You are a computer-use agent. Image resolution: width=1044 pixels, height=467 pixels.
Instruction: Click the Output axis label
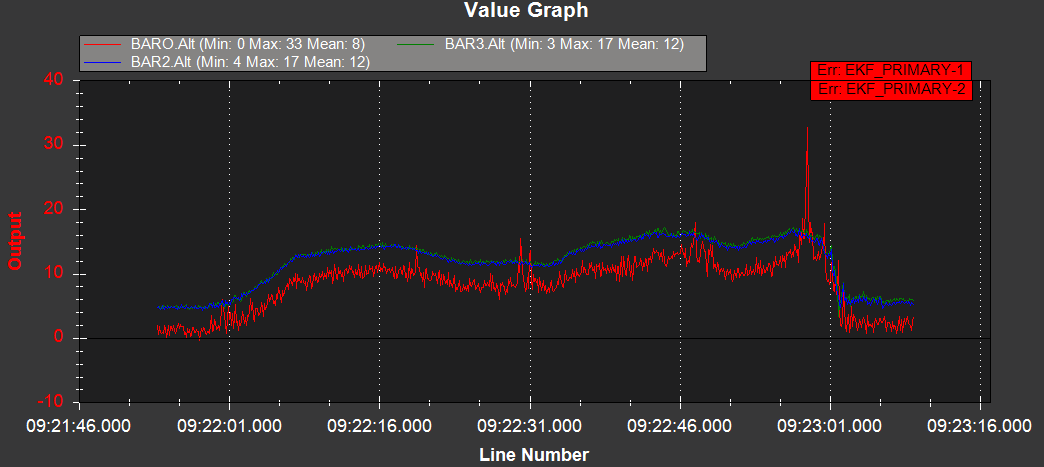15,240
